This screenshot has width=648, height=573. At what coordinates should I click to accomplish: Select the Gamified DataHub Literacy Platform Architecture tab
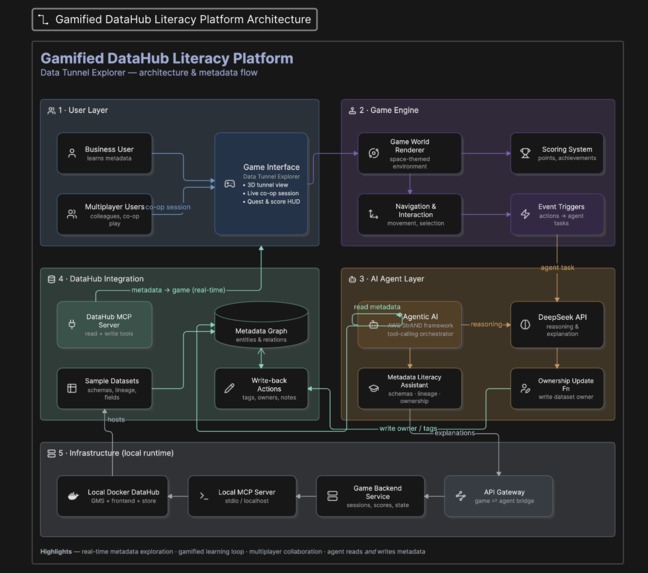tap(174, 19)
